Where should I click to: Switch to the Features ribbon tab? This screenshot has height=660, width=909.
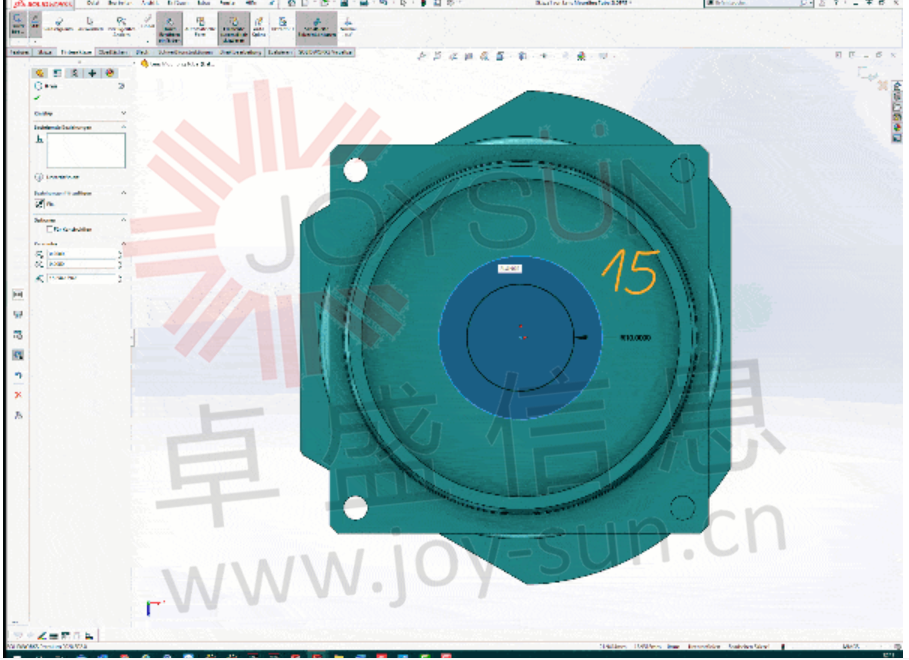pyautogui.click(x=17, y=49)
